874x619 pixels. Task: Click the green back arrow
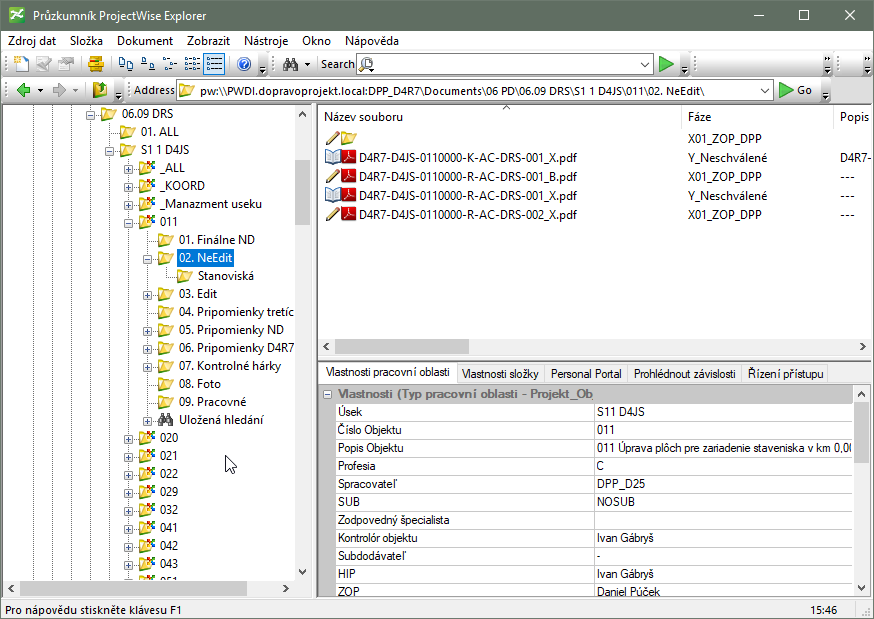[x=24, y=90]
